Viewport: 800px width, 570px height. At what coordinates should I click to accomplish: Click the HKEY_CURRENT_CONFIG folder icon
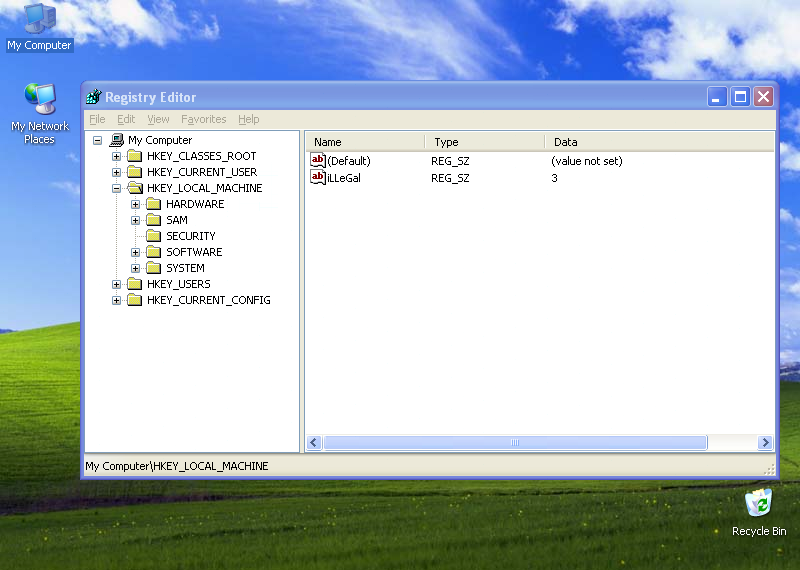(135, 300)
